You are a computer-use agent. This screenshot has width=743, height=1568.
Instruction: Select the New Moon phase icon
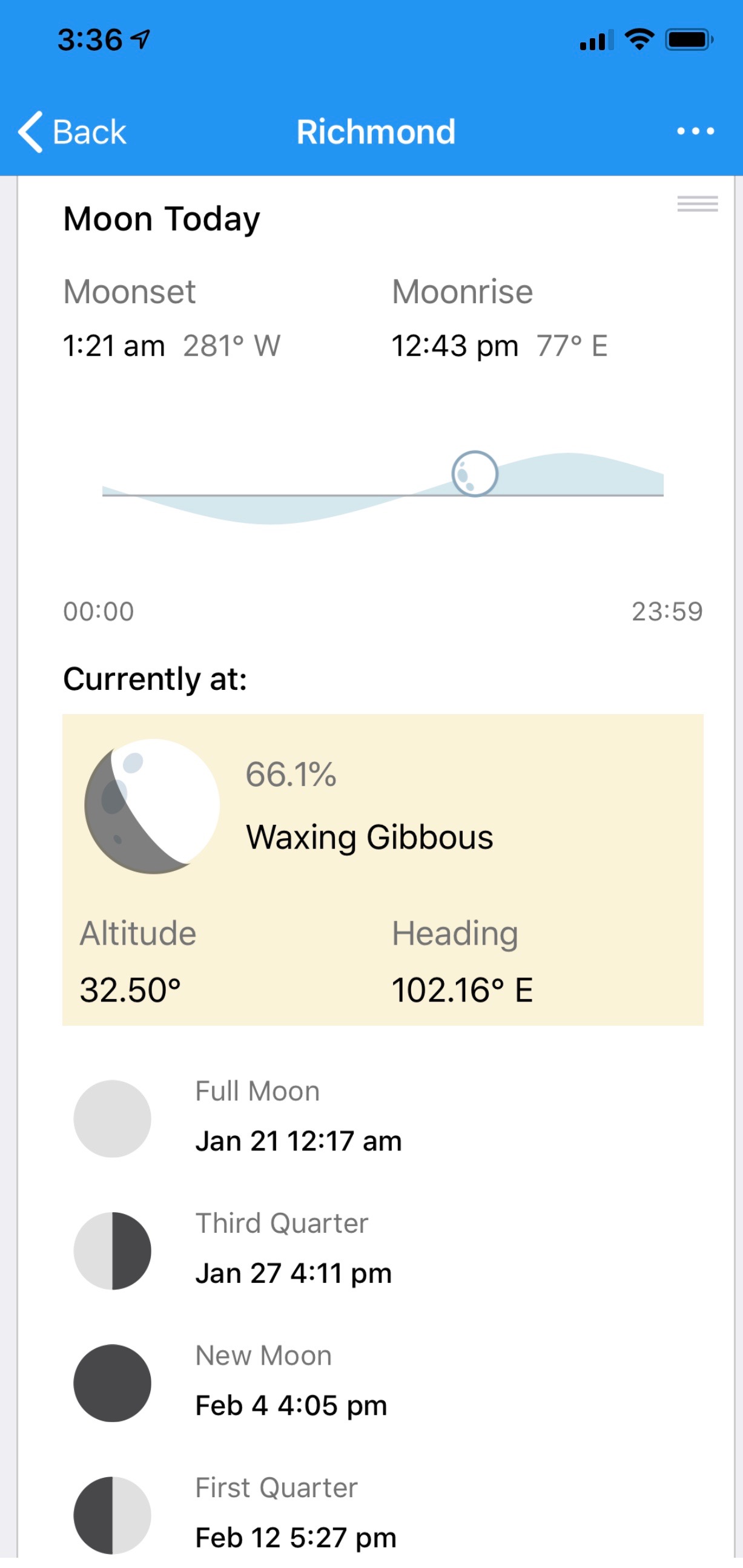click(112, 1382)
